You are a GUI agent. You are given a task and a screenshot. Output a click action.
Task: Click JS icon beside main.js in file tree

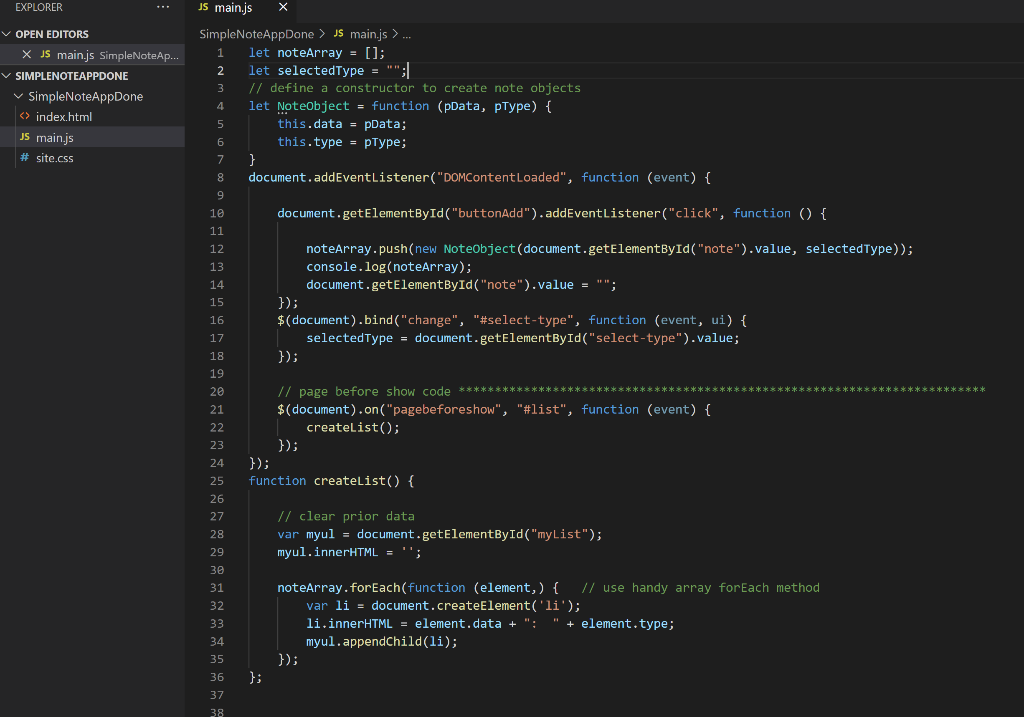tap(25, 138)
